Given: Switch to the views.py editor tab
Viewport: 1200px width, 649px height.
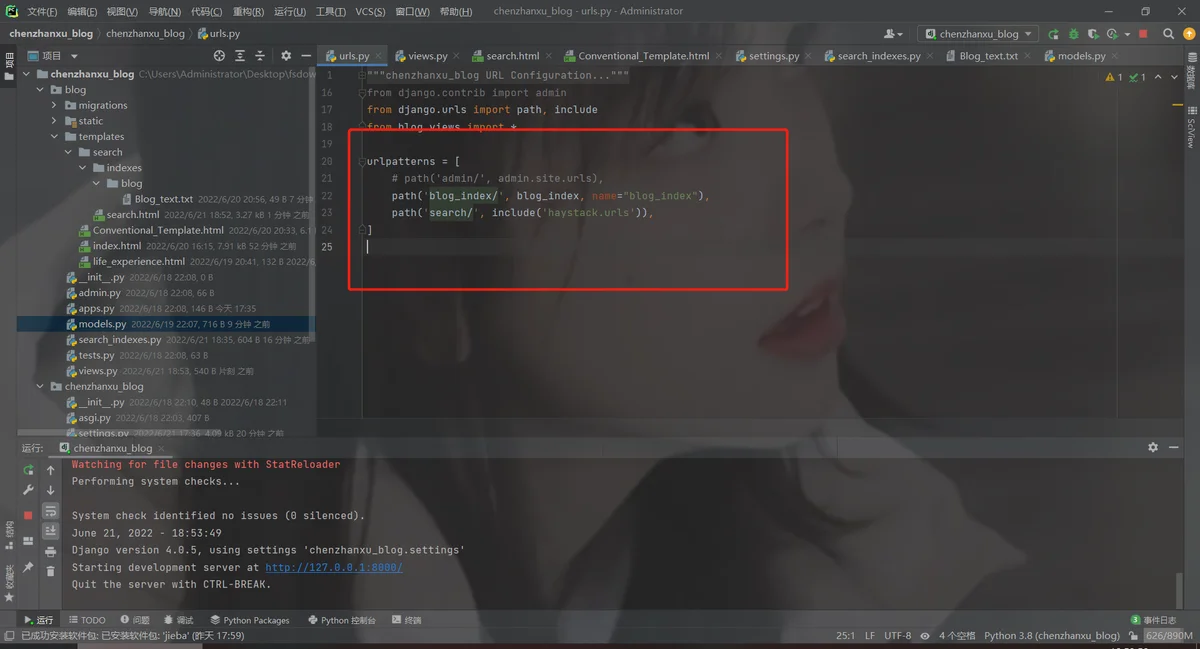Looking at the screenshot, I should click(428, 56).
